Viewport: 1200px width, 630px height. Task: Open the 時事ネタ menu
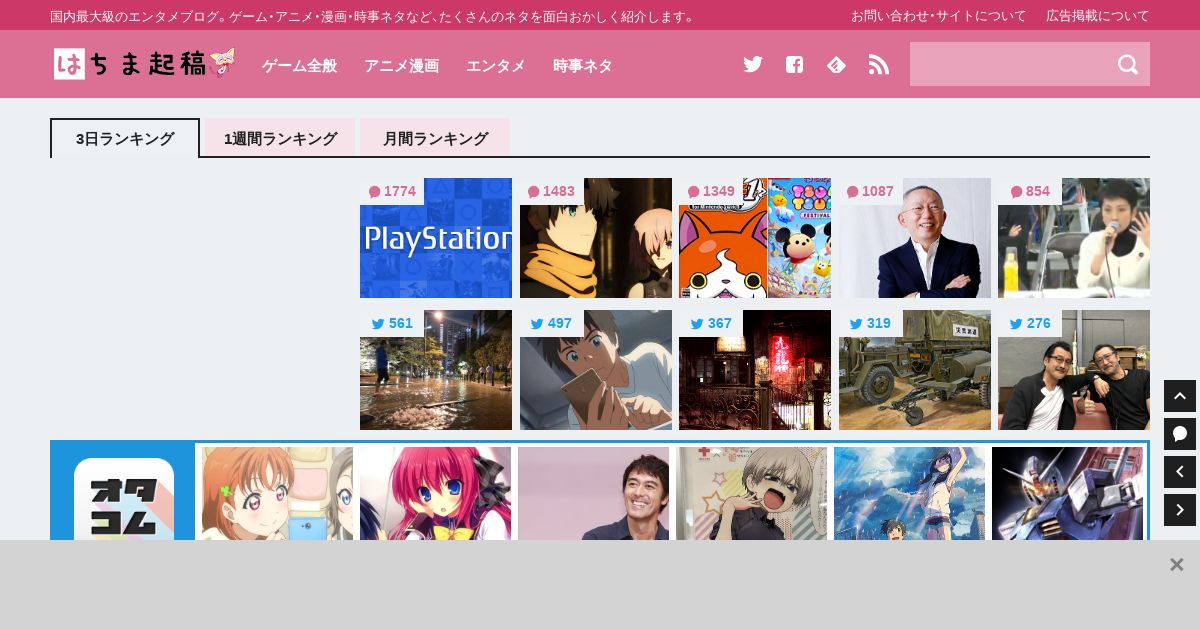582,65
